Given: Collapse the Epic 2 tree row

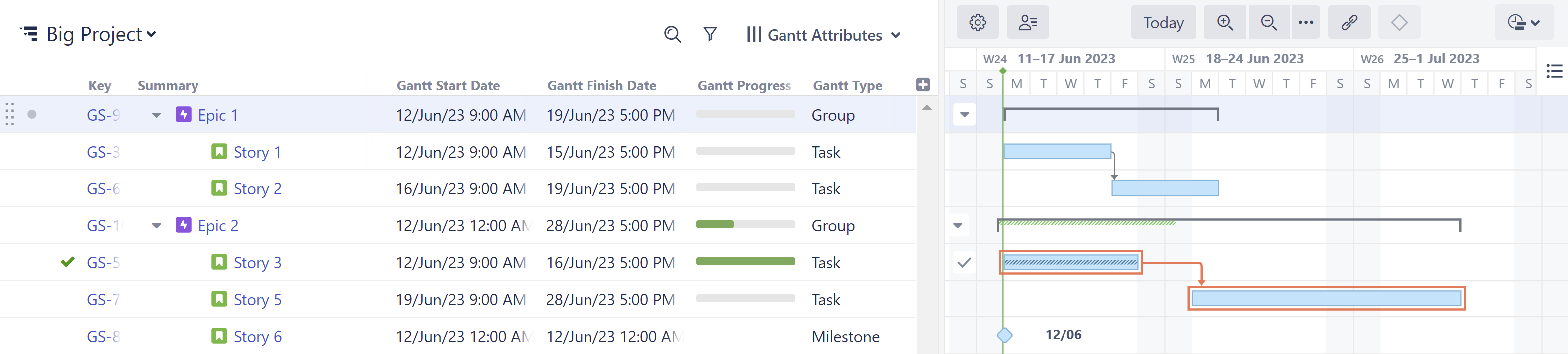Looking at the screenshot, I should pos(157,226).
